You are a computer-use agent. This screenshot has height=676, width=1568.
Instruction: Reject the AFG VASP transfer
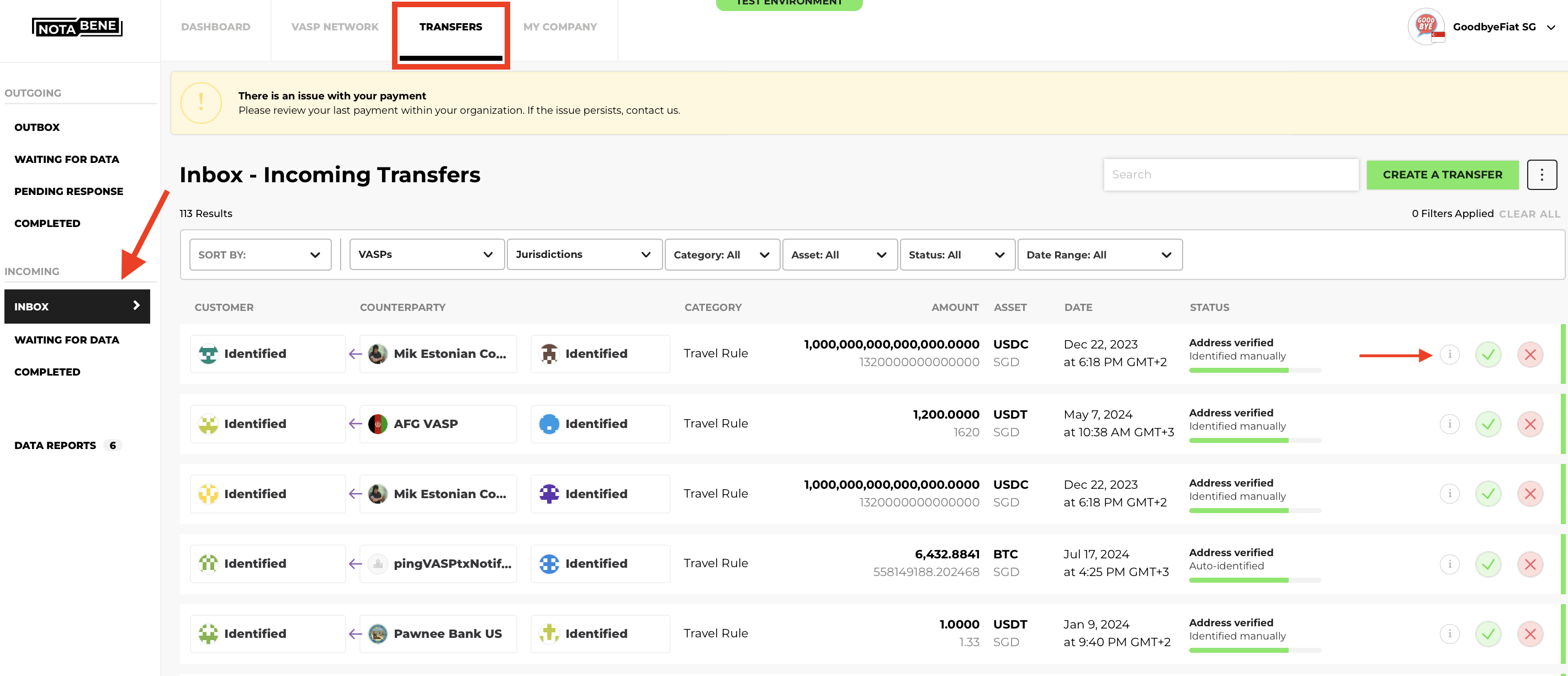pos(1530,424)
